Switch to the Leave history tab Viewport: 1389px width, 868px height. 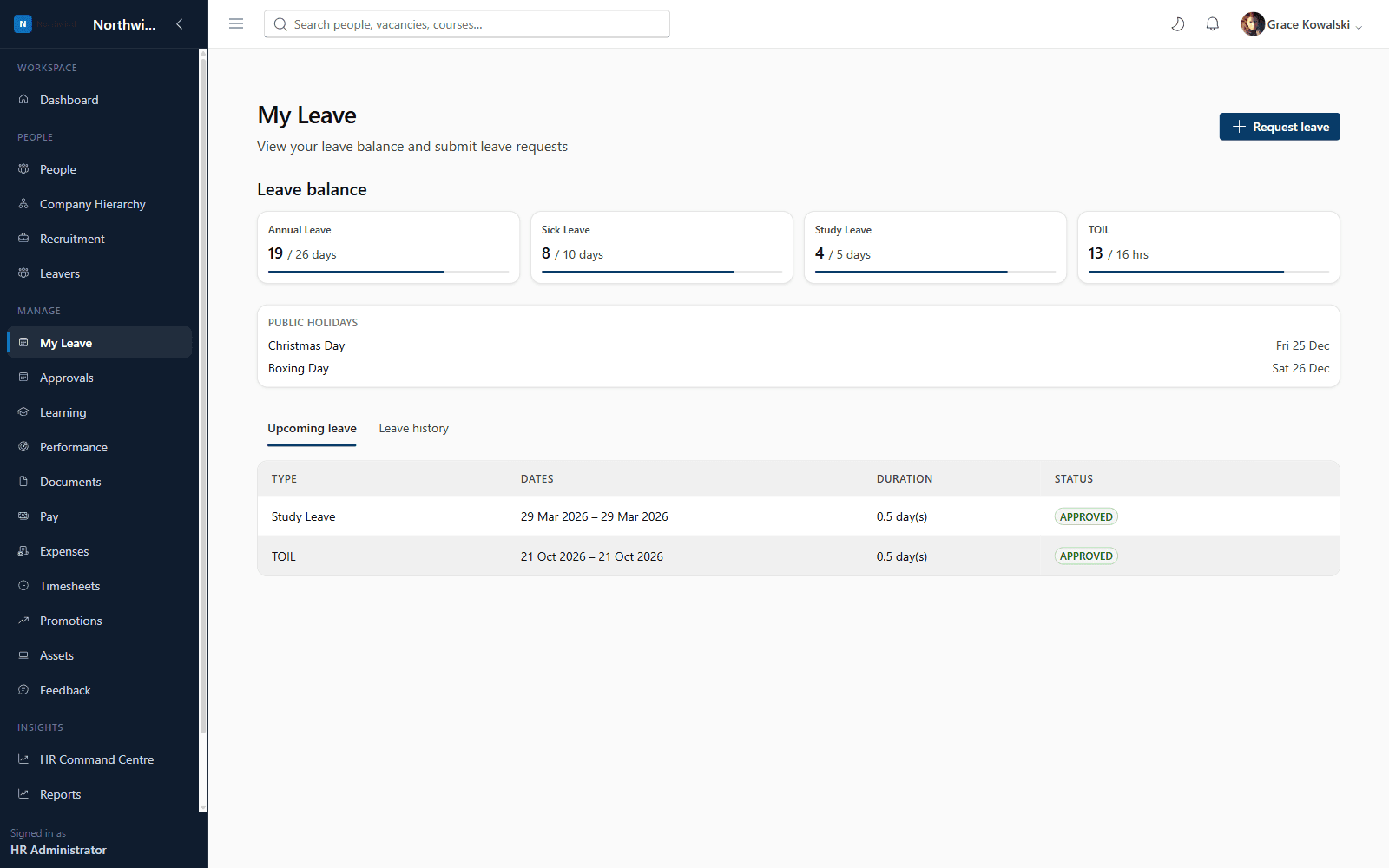pyautogui.click(x=413, y=429)
